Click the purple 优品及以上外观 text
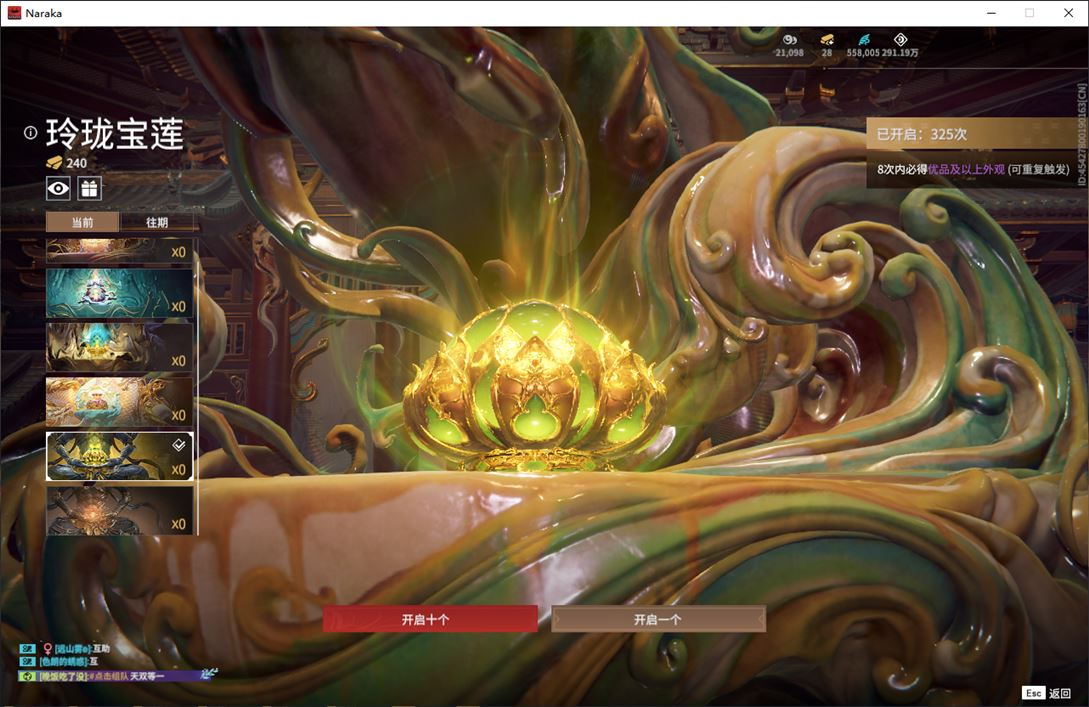1089x707 pixels. coord(966,169)
